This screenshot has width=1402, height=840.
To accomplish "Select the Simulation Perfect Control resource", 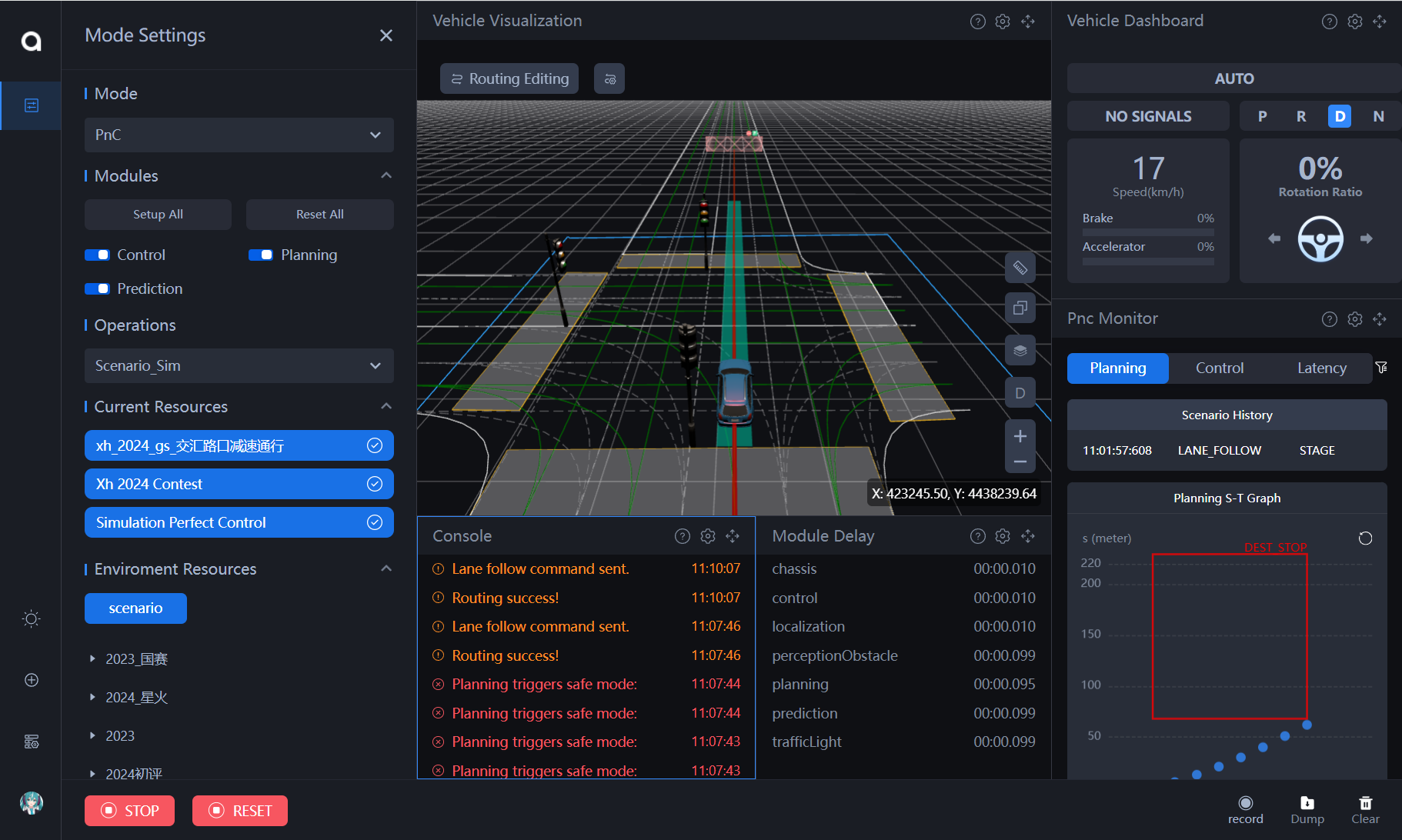I will [239, 522].
